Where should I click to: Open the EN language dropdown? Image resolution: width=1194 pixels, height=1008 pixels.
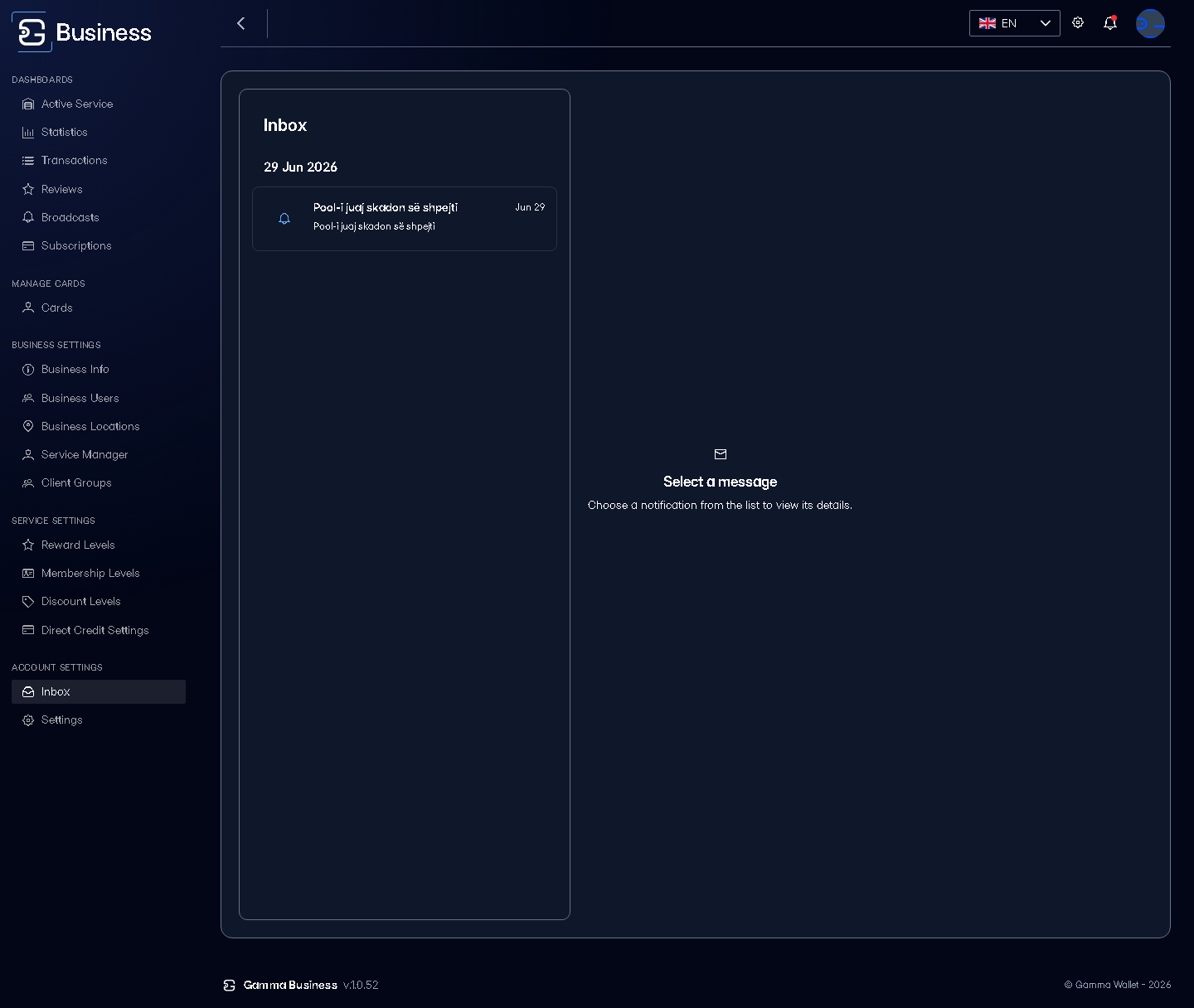click(1015, 23)
